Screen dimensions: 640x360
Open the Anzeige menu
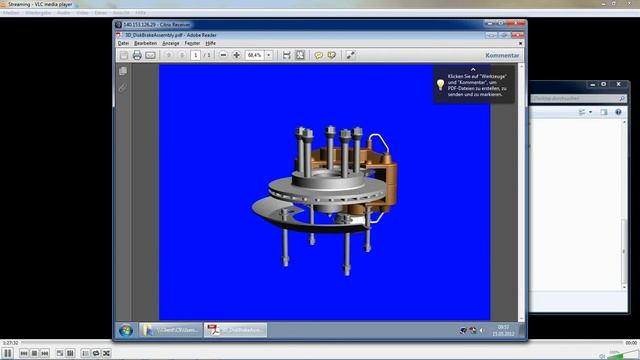[x=171, y=43]
